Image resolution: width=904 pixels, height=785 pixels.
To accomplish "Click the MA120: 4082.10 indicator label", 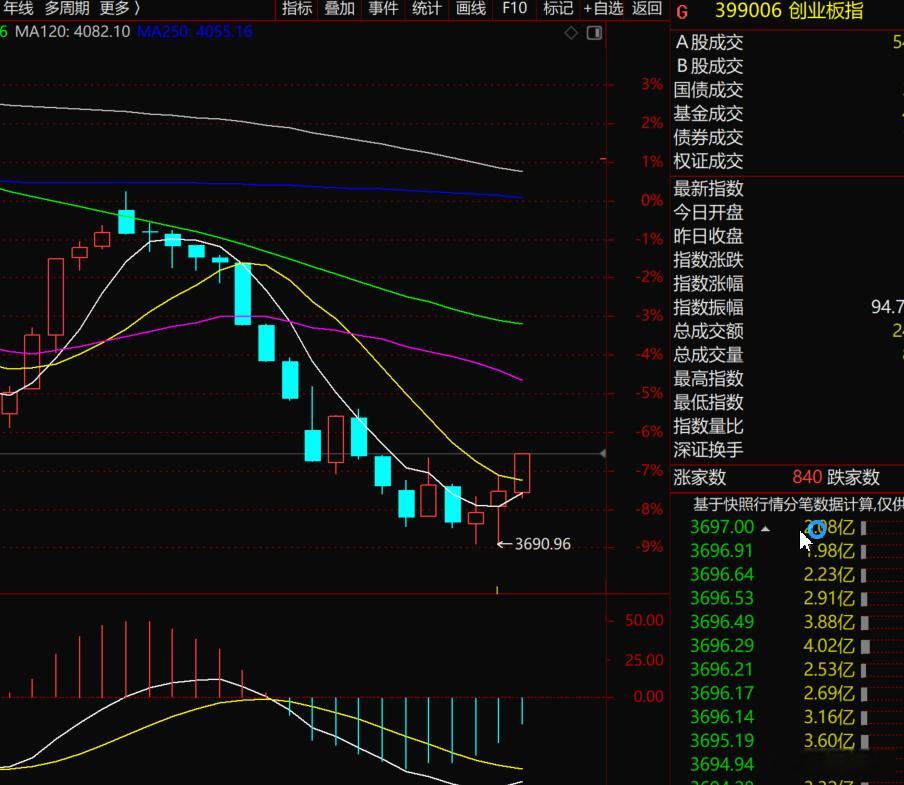I will (x=72, y=31).
